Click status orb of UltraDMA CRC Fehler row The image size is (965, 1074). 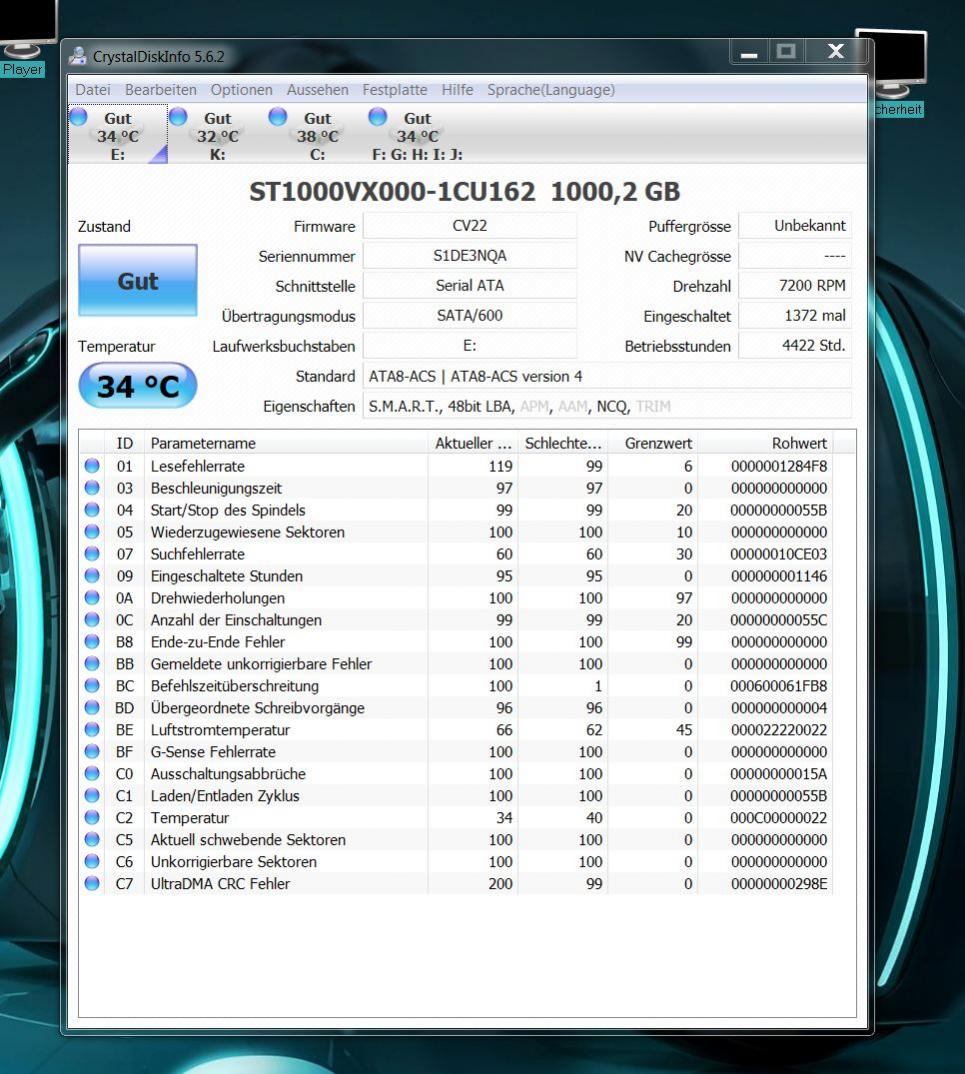[92, 884]
